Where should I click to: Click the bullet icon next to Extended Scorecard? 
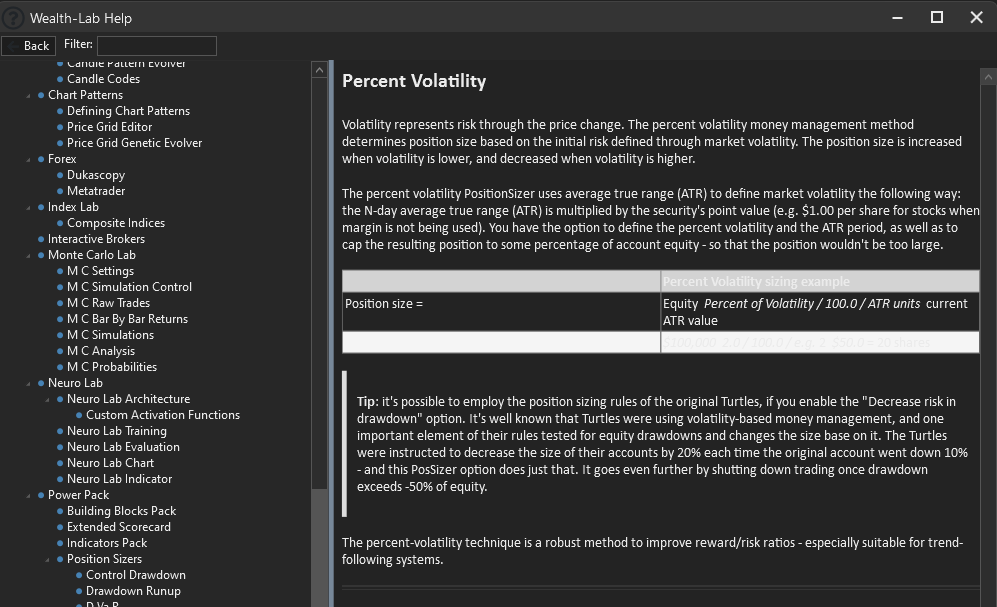60,527
